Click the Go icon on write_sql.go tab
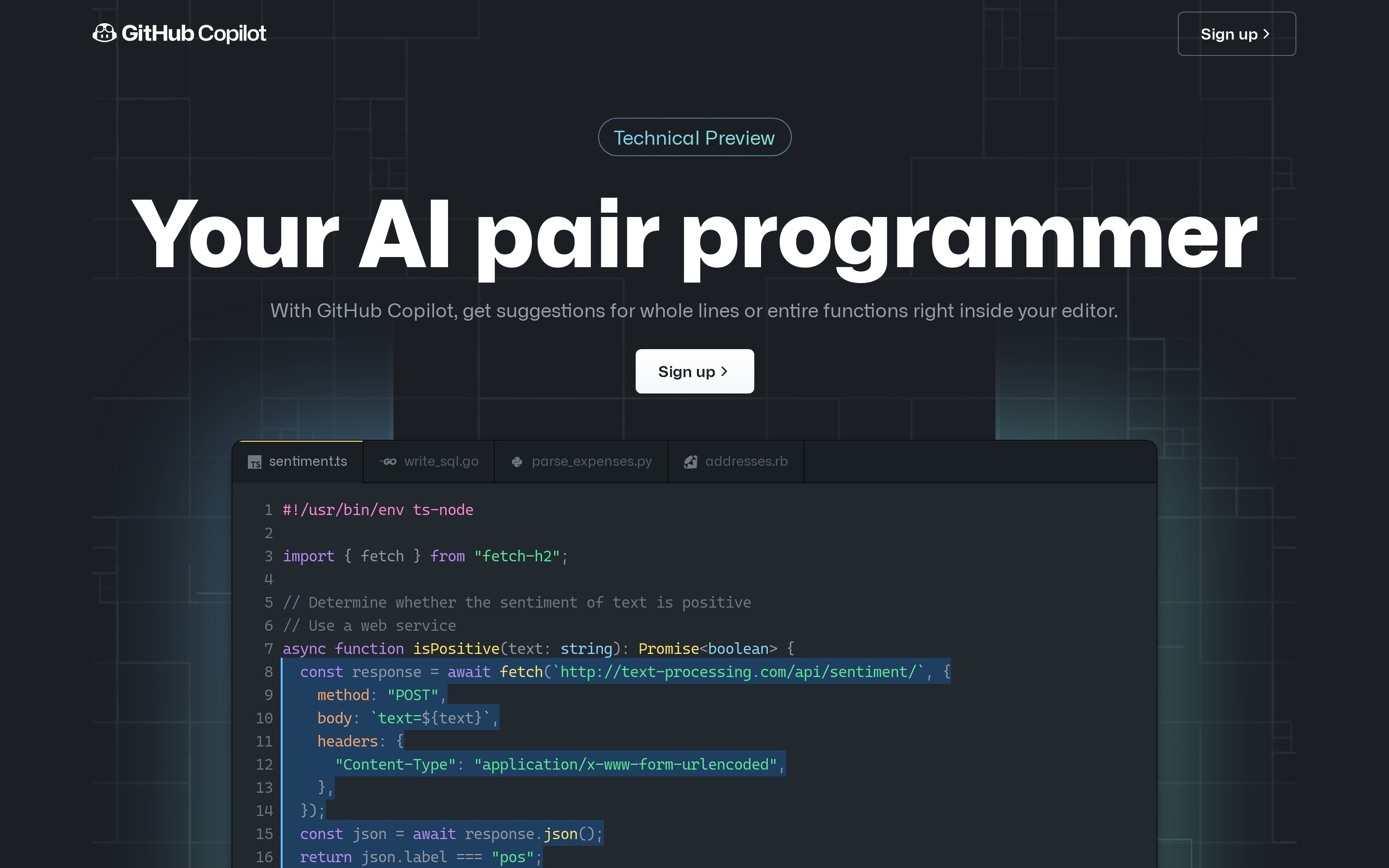Image resolution: width=1389 pixels, height=868 pixels. click(389, 461)
